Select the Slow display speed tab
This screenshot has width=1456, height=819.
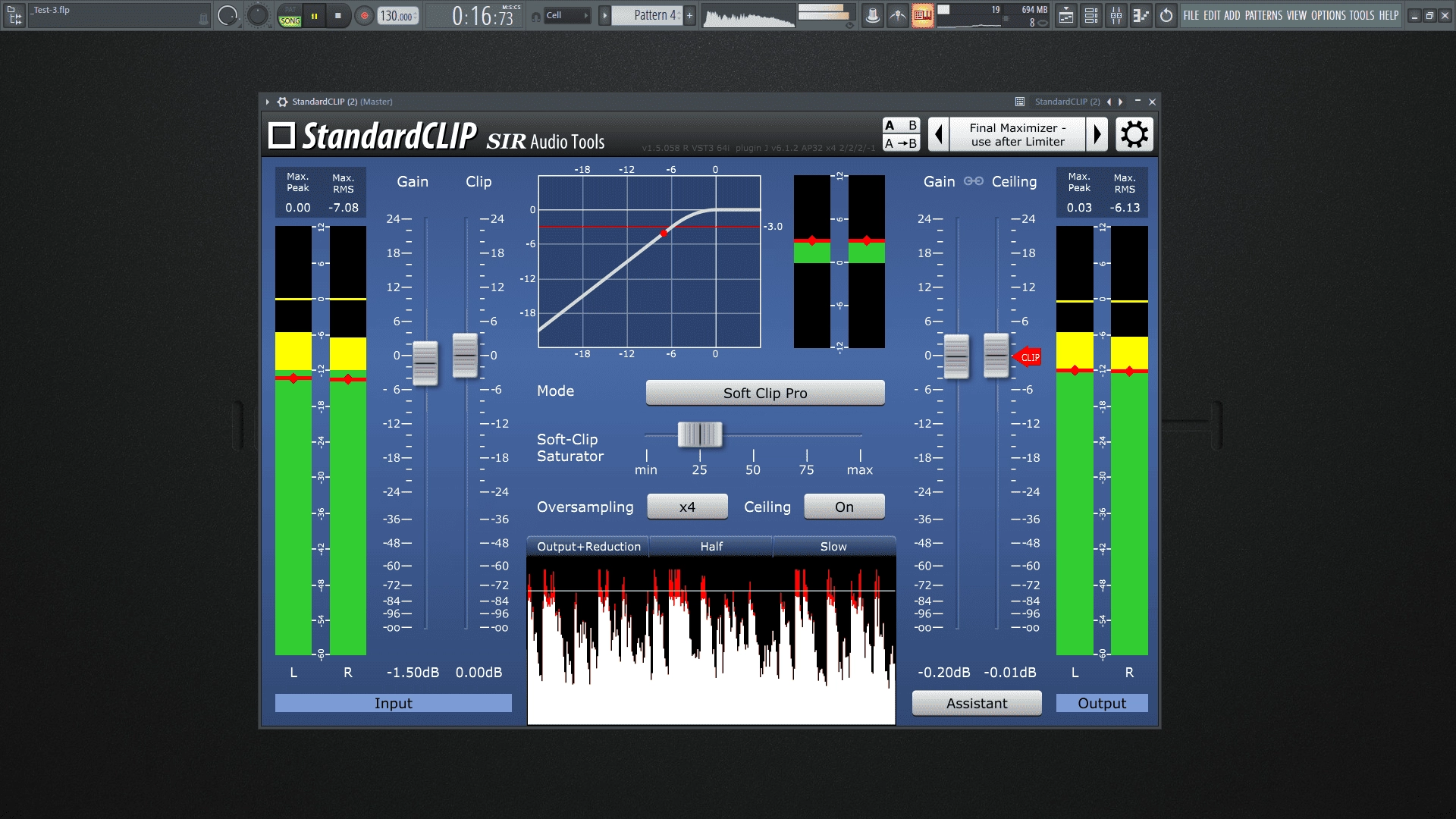pos(833,547)
